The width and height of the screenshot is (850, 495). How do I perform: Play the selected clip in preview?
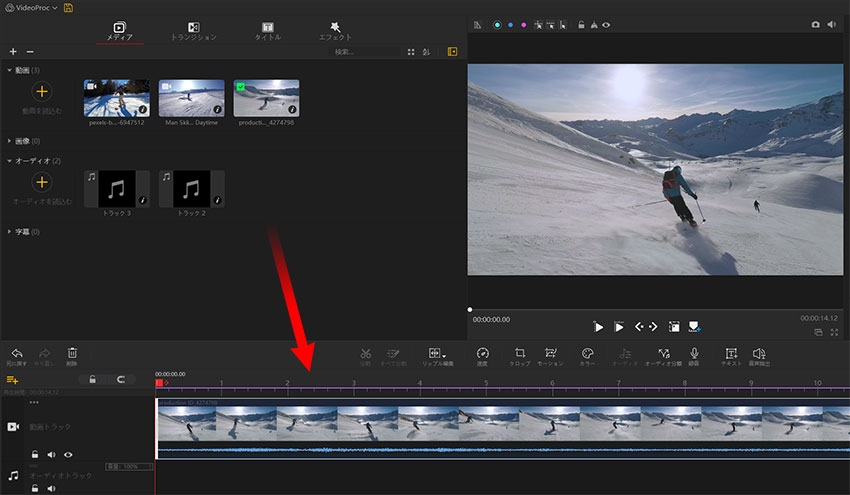point(619,327)
